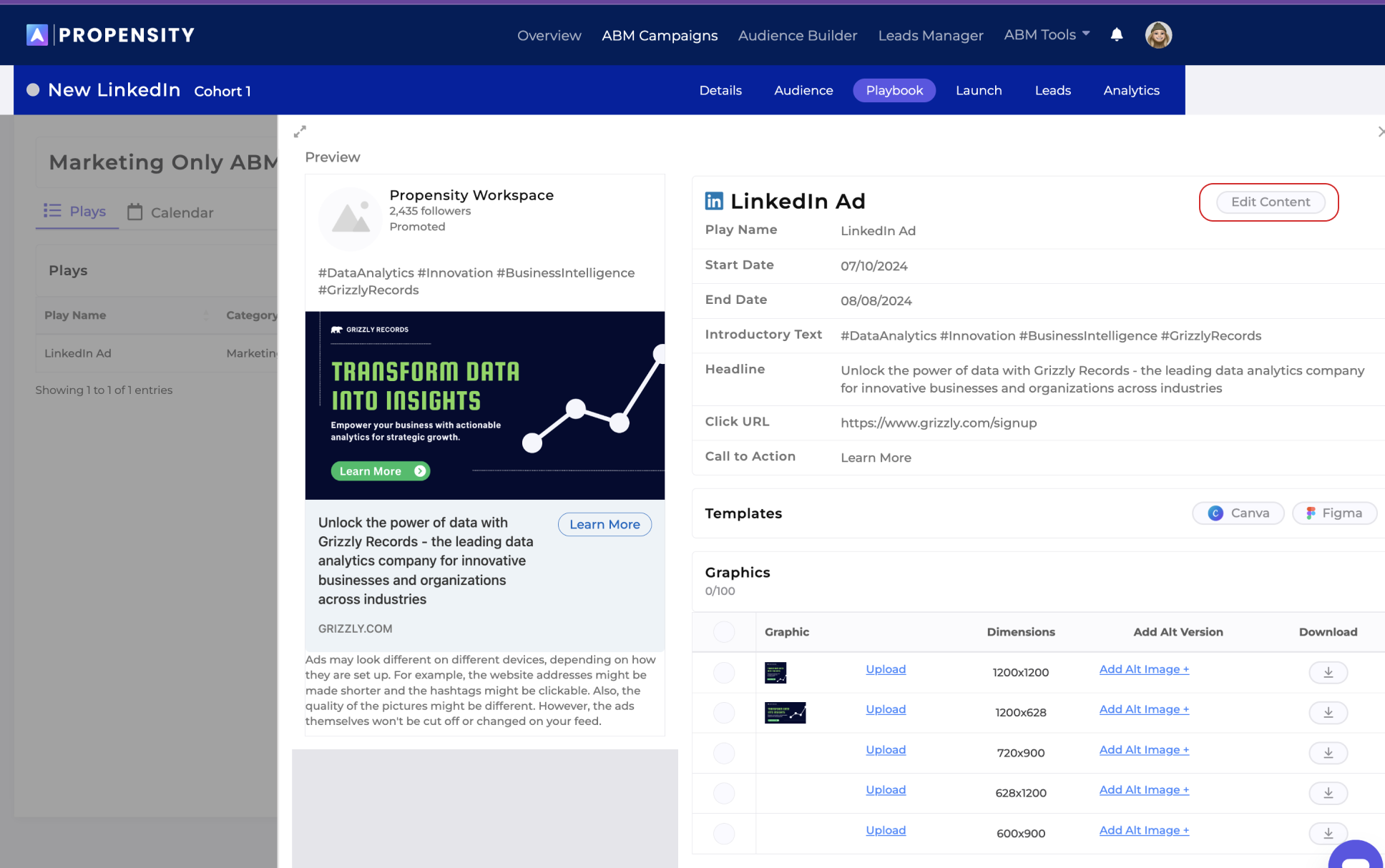
Task: Click Upload for the 1200x1200 graphic
Action: coord(886,669)
